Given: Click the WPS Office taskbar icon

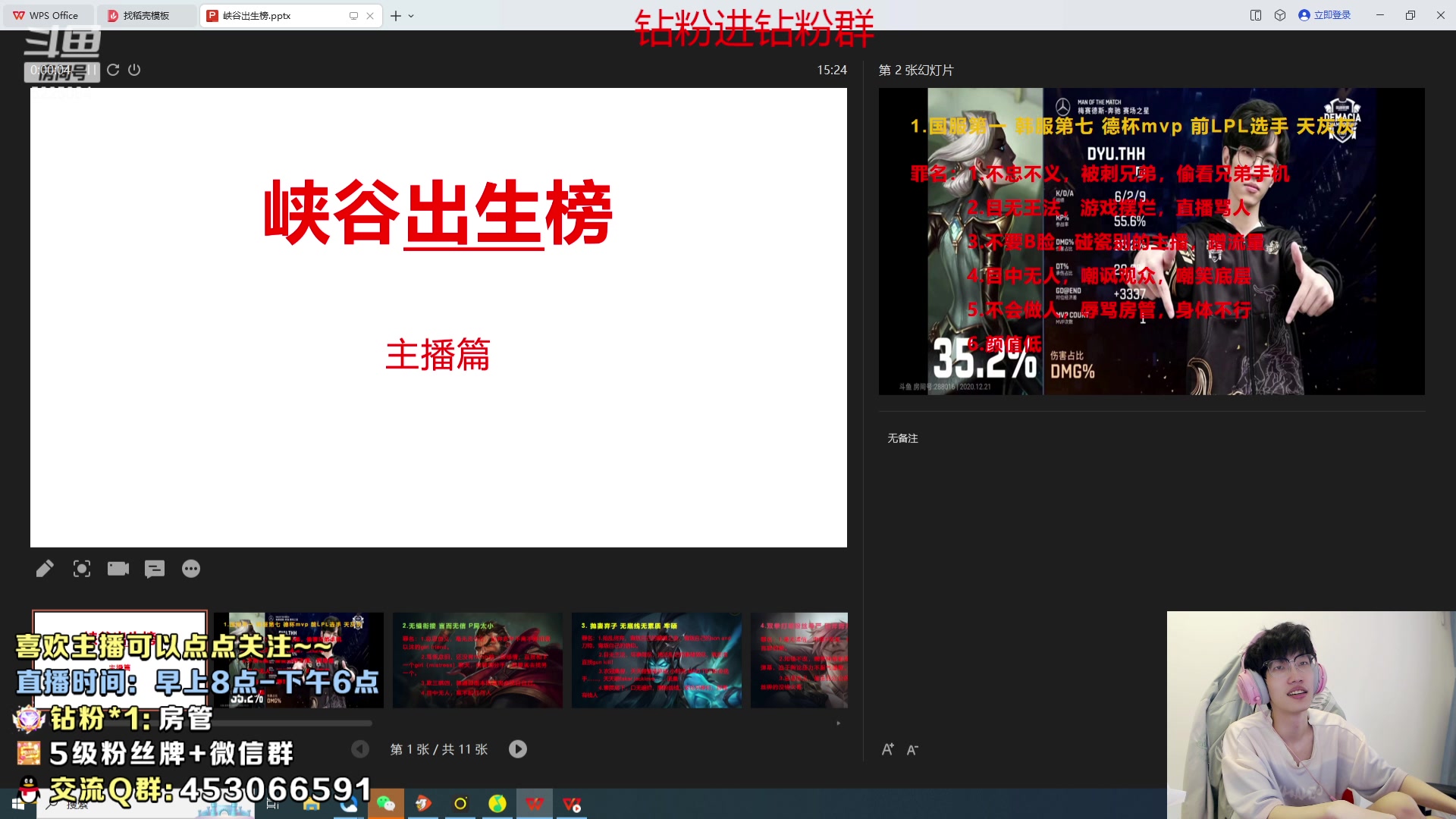Looking at the screenshot, I should [x=536, y=805].
